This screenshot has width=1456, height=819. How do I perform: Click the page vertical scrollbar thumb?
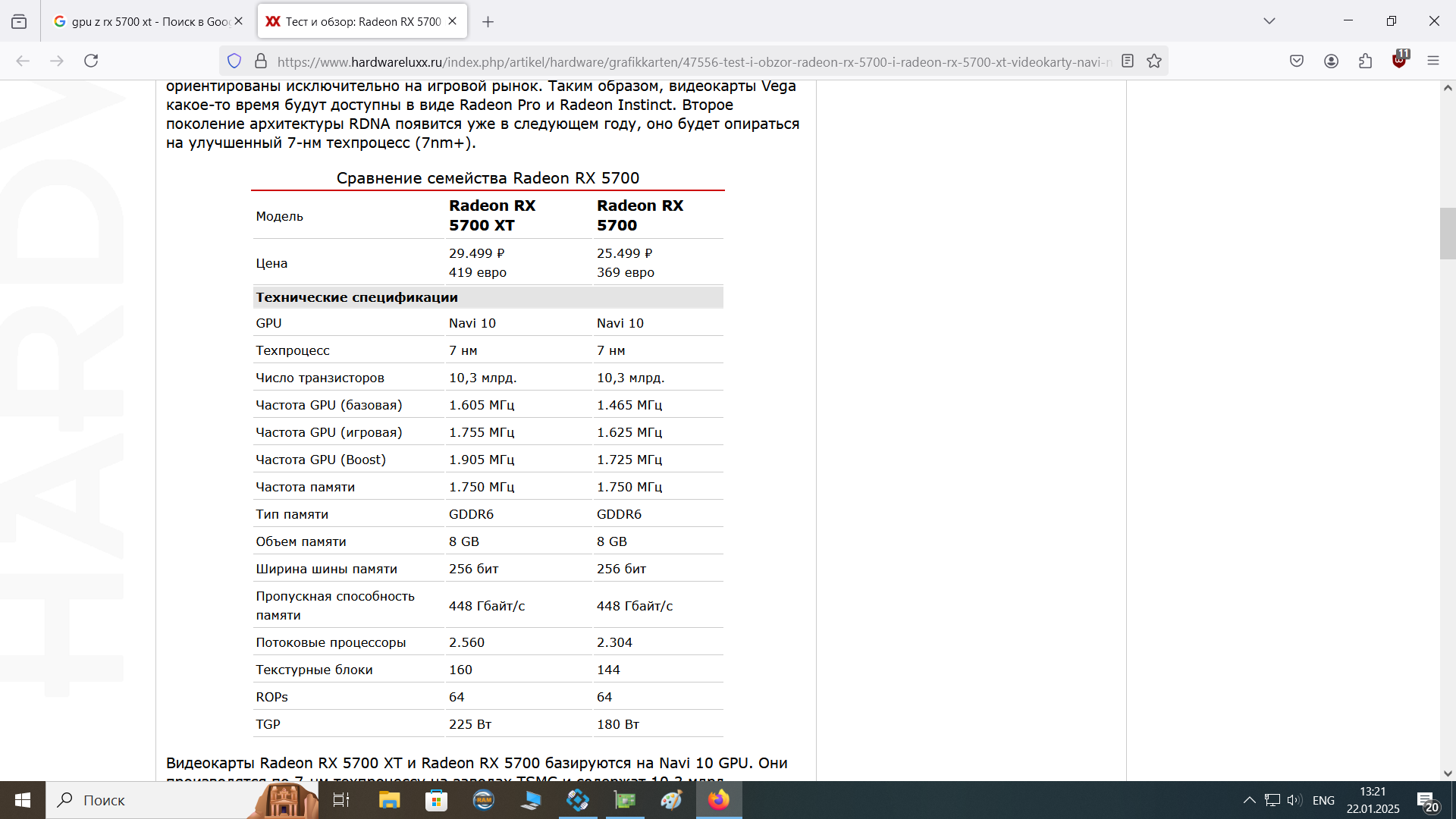[x=1448, y=233]
